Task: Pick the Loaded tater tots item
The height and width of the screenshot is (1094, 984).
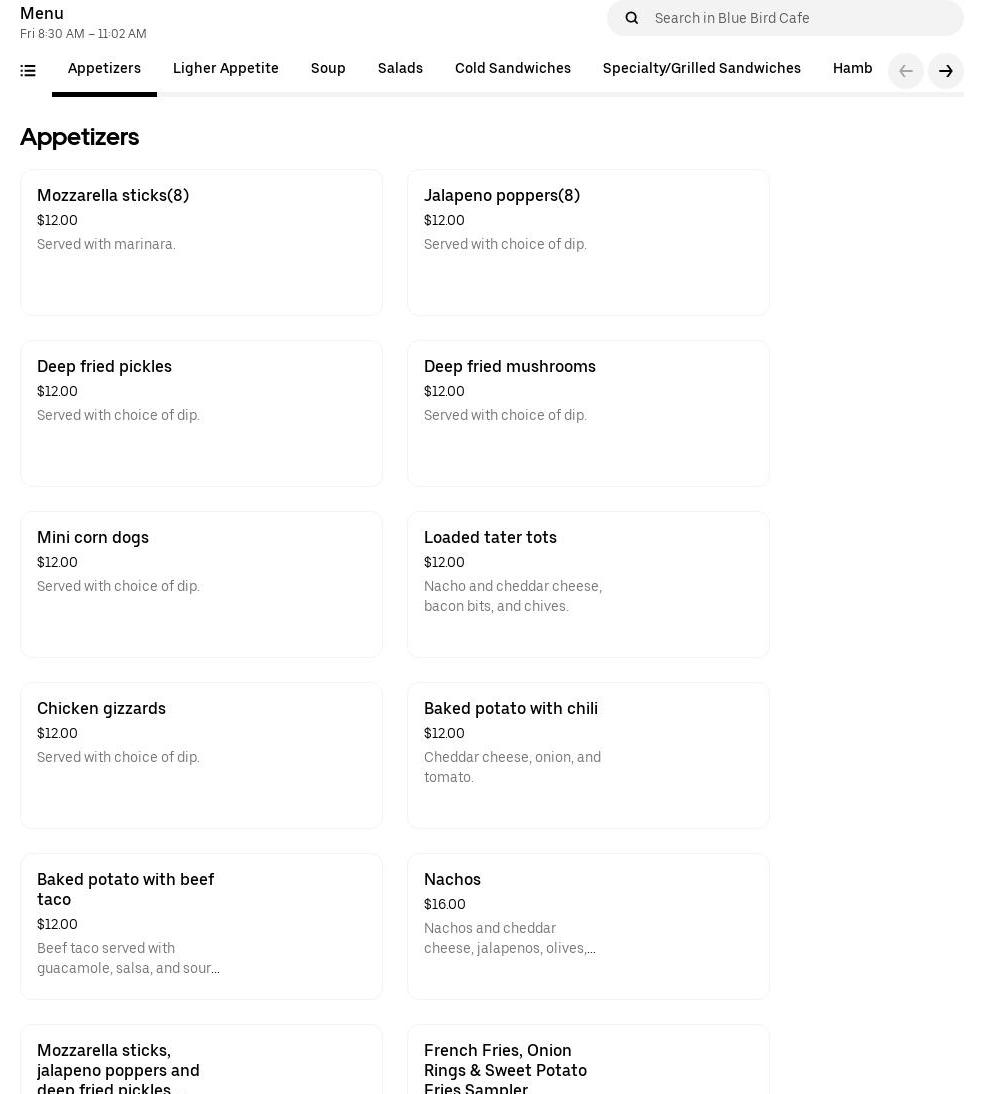Action: coord(588,584)
